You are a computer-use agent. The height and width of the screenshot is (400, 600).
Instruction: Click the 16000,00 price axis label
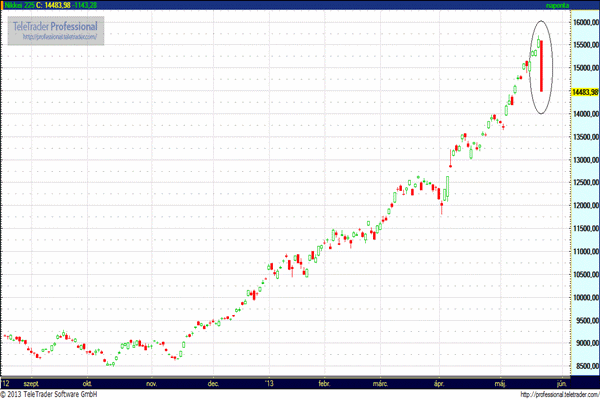tap(584, 21)
